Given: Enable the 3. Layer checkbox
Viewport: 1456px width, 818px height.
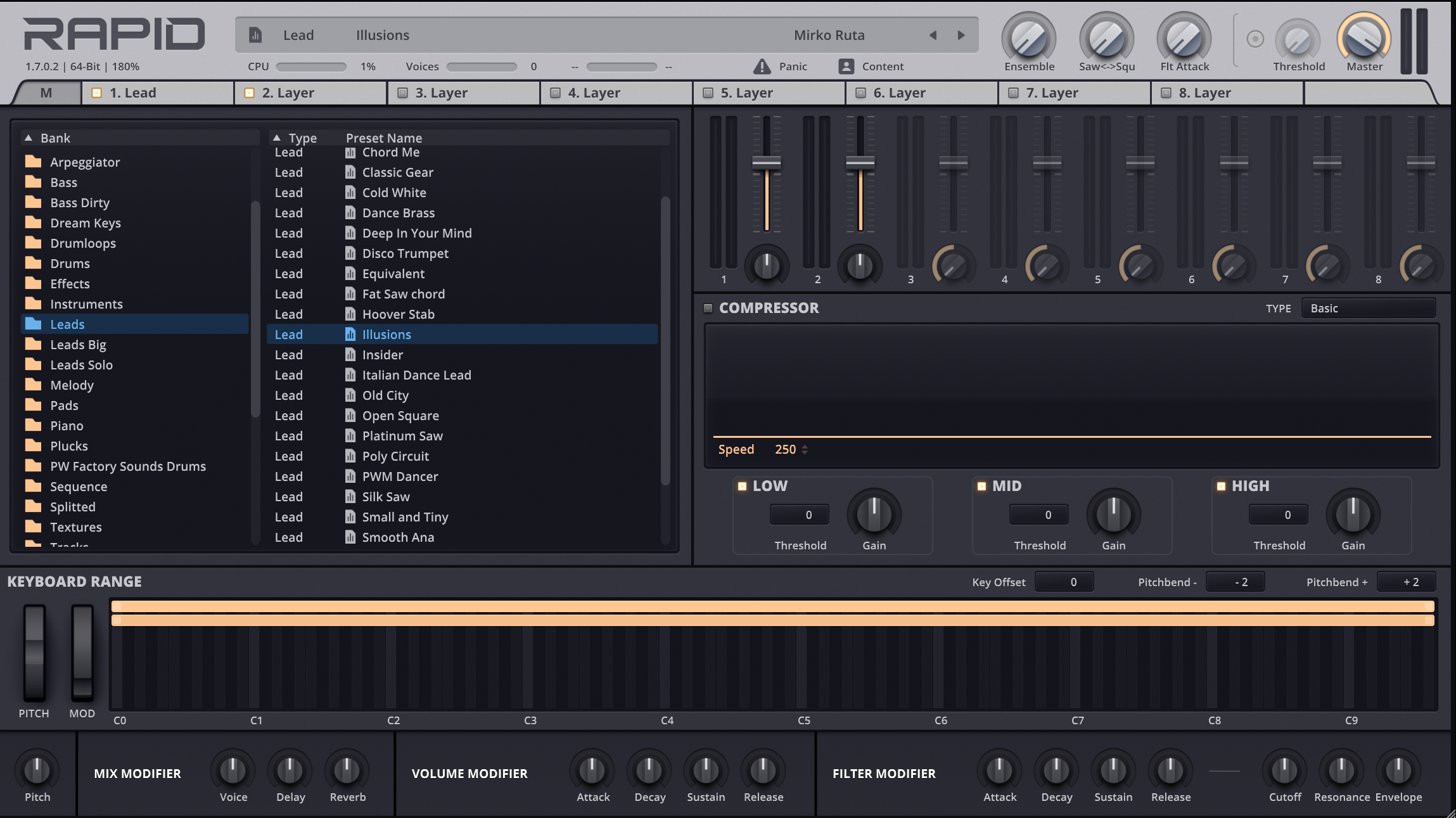Looking at the screenshot, I should (x=402, y=93).
